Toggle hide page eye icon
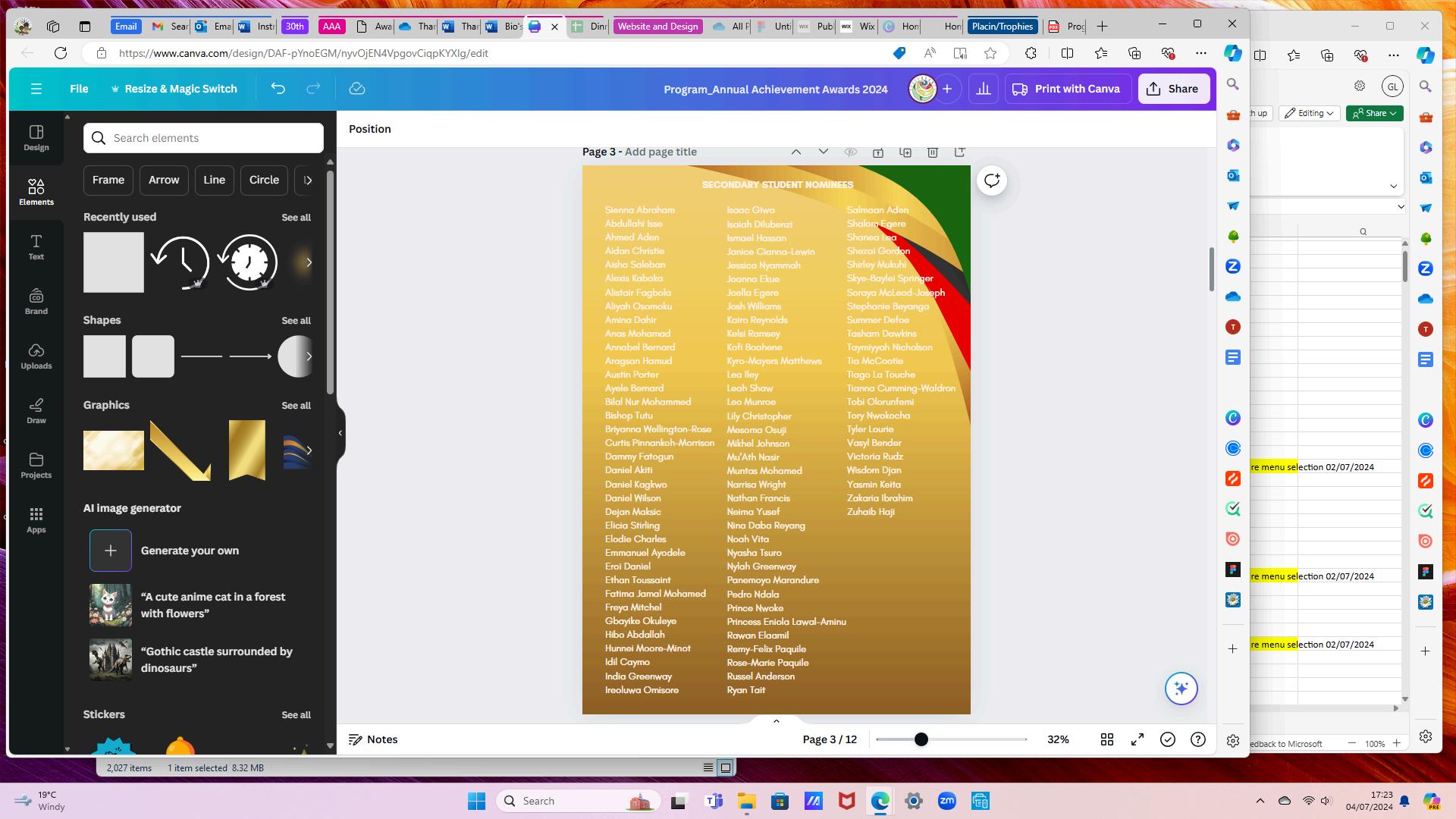 851,152
